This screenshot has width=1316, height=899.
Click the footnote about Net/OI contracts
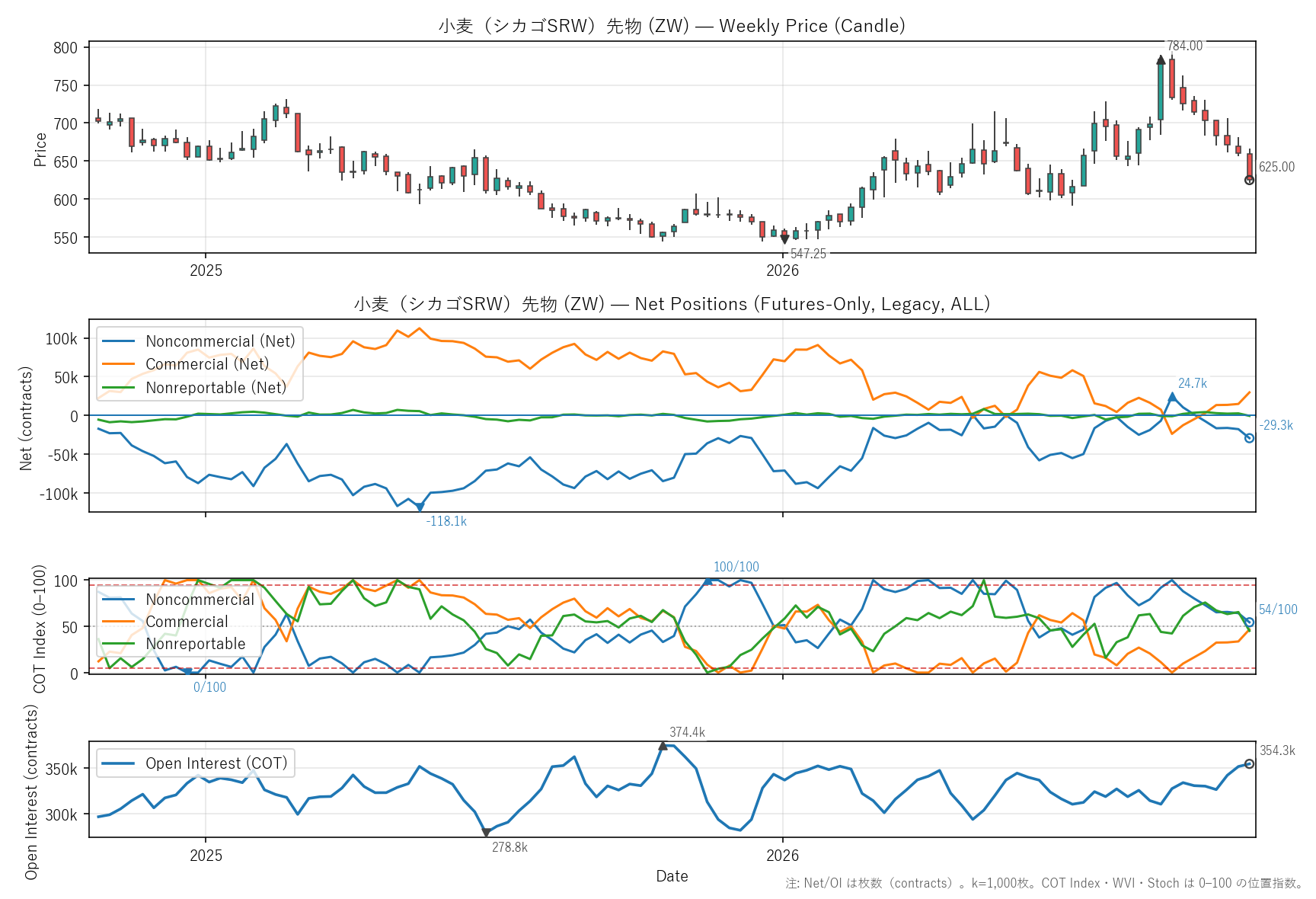[x=1044, y=884]
